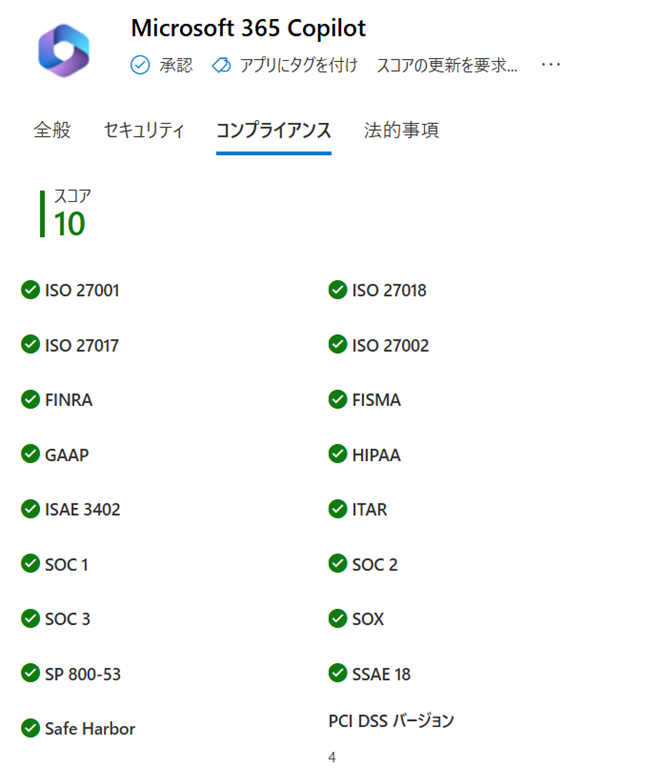Go to the 法的事項 tab
Image resolution: width=664 pixels, height=768 pixels.
click(x=401, y=130)
